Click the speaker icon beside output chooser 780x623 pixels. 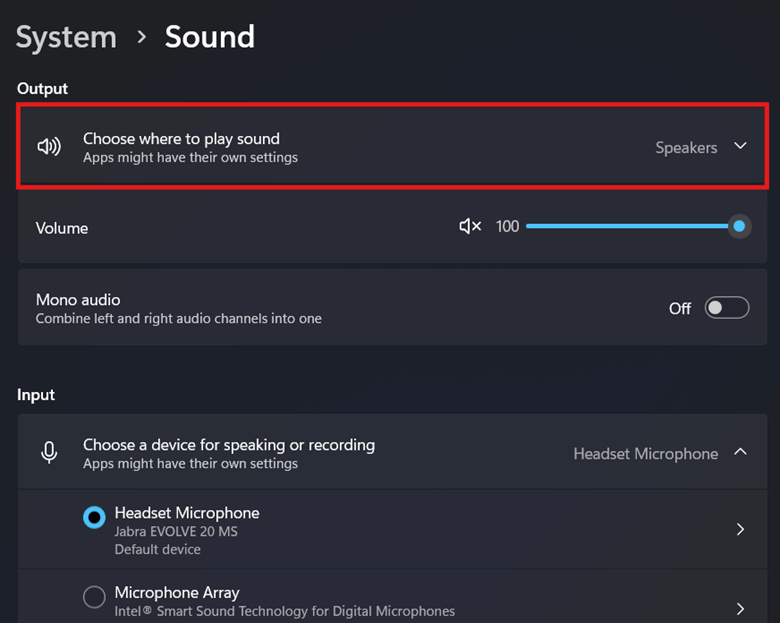point(49,147)
